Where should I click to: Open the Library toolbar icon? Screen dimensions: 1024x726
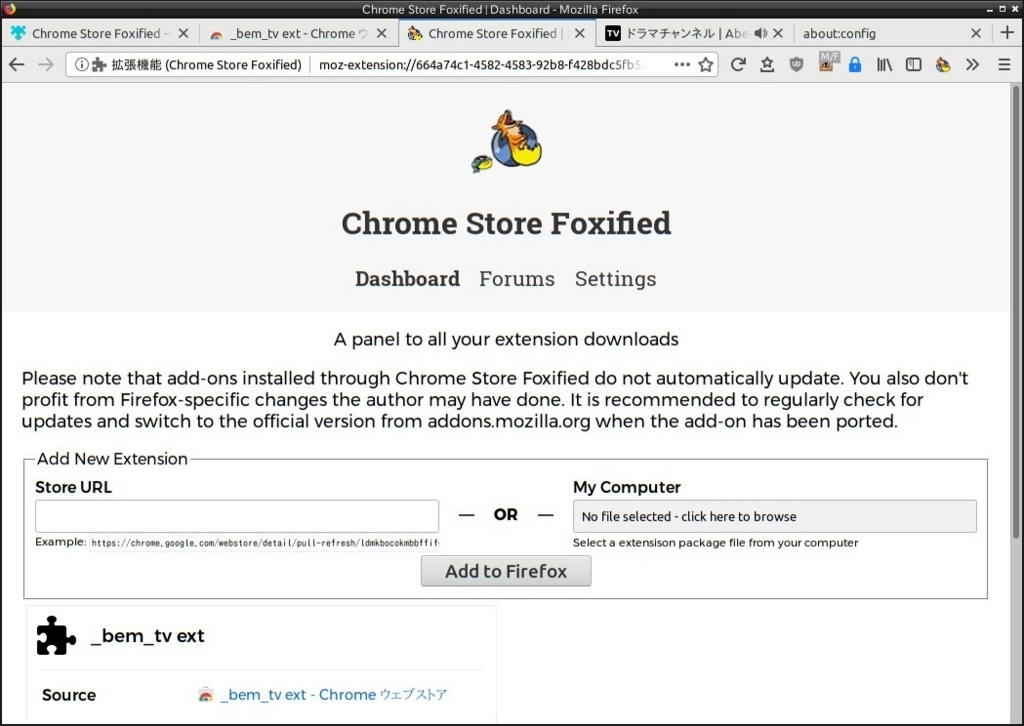pyautogui.click(x=884, y=64)
